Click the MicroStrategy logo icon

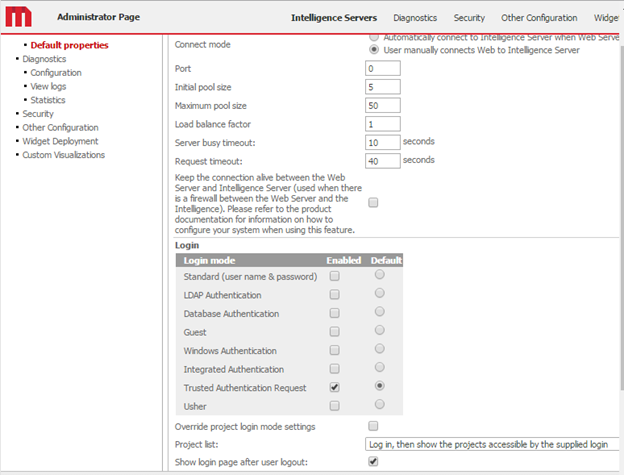pyautogui.click(x=20, y=17)
